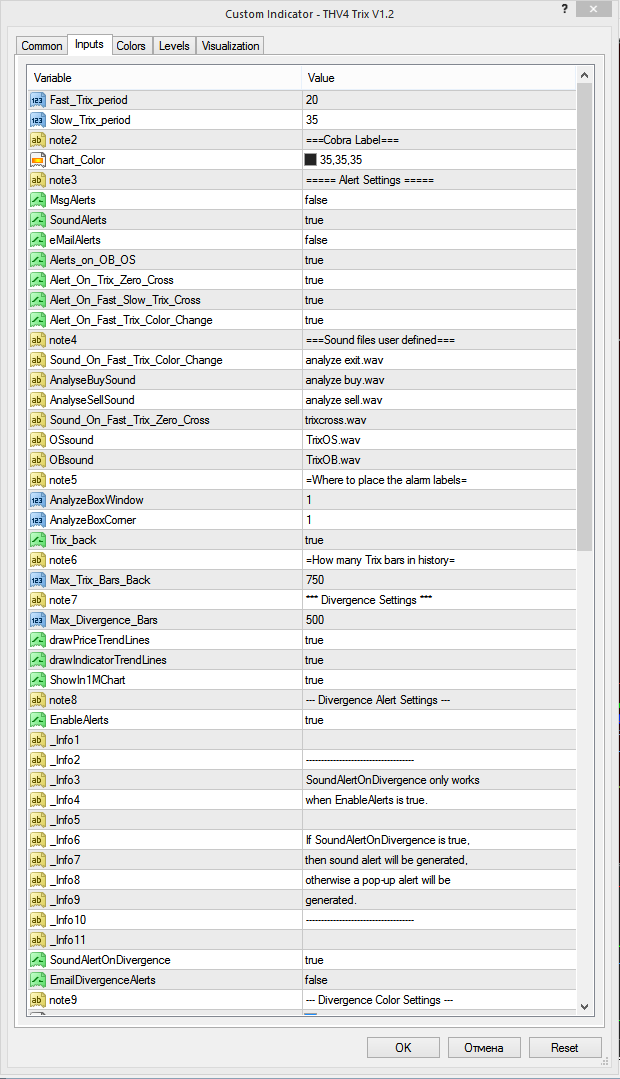Click the bool icon beside SoundAlerts
The image size is (620, 1079).
click(x=38, y=220)
